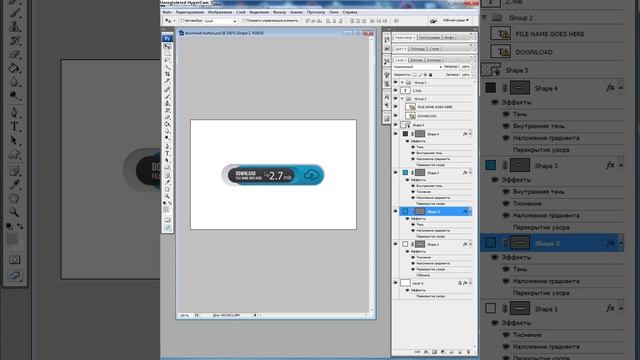Click zoom percentage field in document status bar
640x360 pixels.
pos(184,316)
